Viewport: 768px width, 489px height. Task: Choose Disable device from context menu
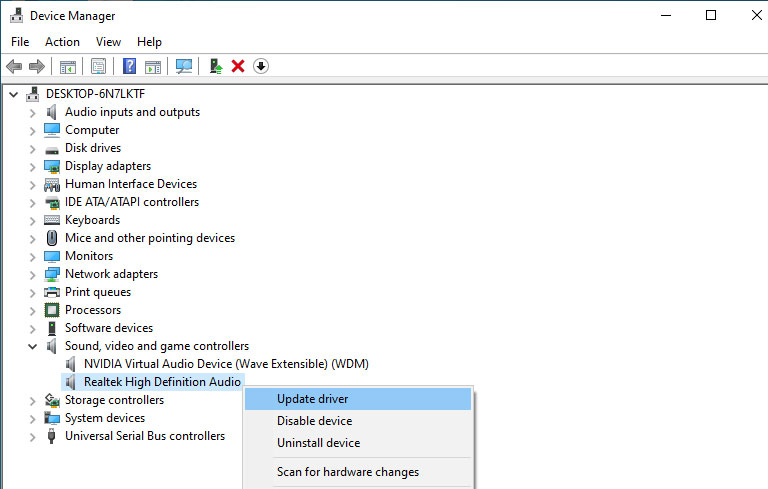coord(358,421)
